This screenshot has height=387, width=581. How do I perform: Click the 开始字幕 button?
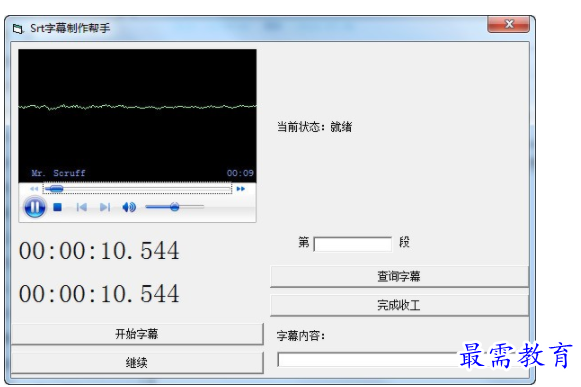click(x=137, y=334)
